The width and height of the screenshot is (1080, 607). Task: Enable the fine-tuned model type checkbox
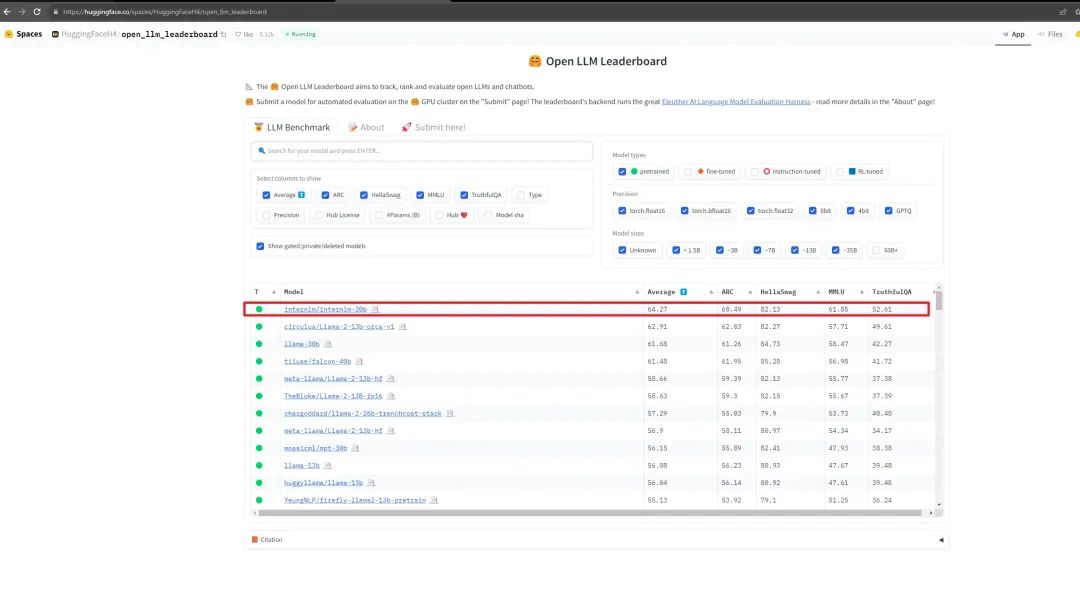click(688, 172)
